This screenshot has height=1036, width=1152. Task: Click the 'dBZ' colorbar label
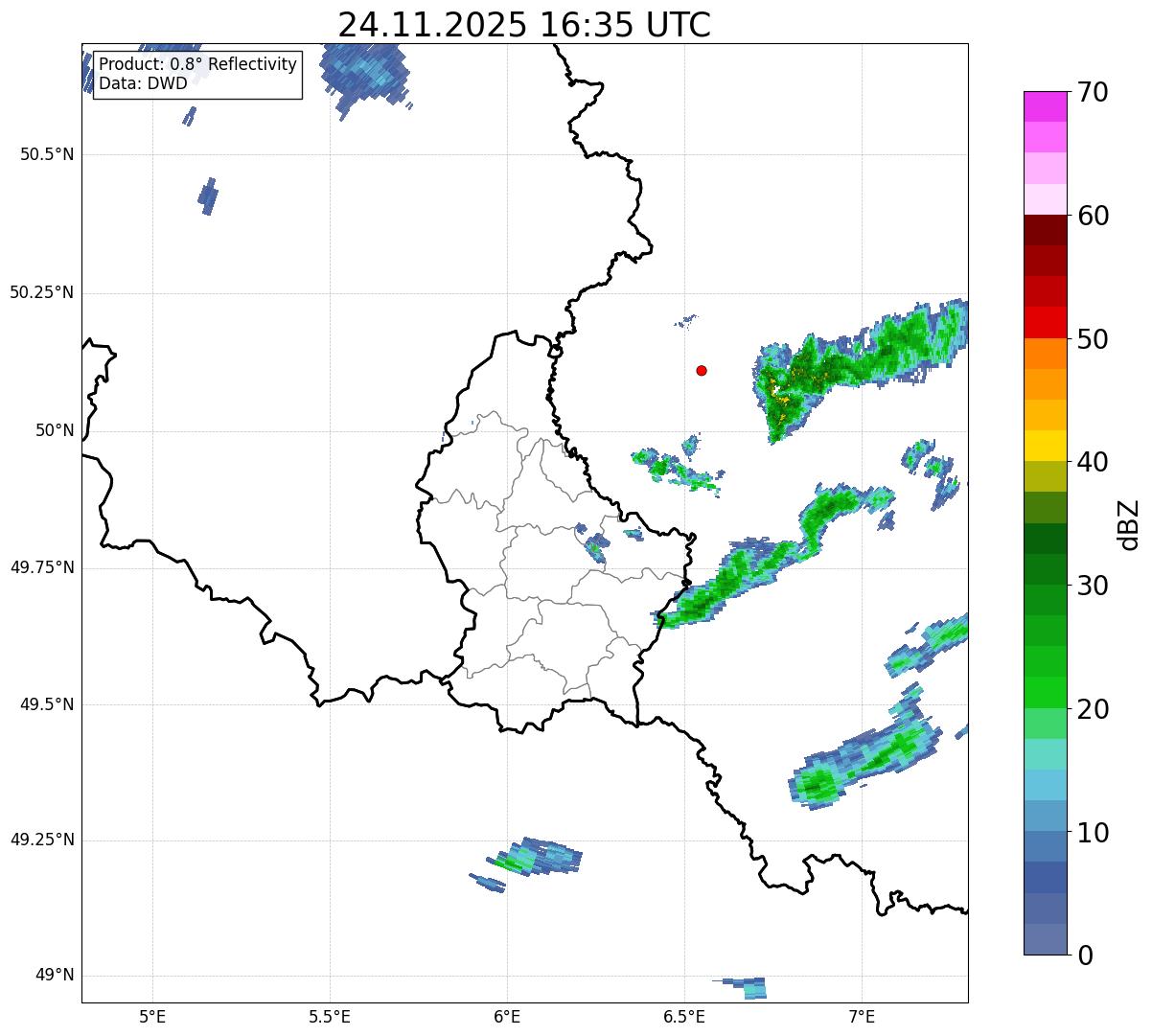[1130, 523]
